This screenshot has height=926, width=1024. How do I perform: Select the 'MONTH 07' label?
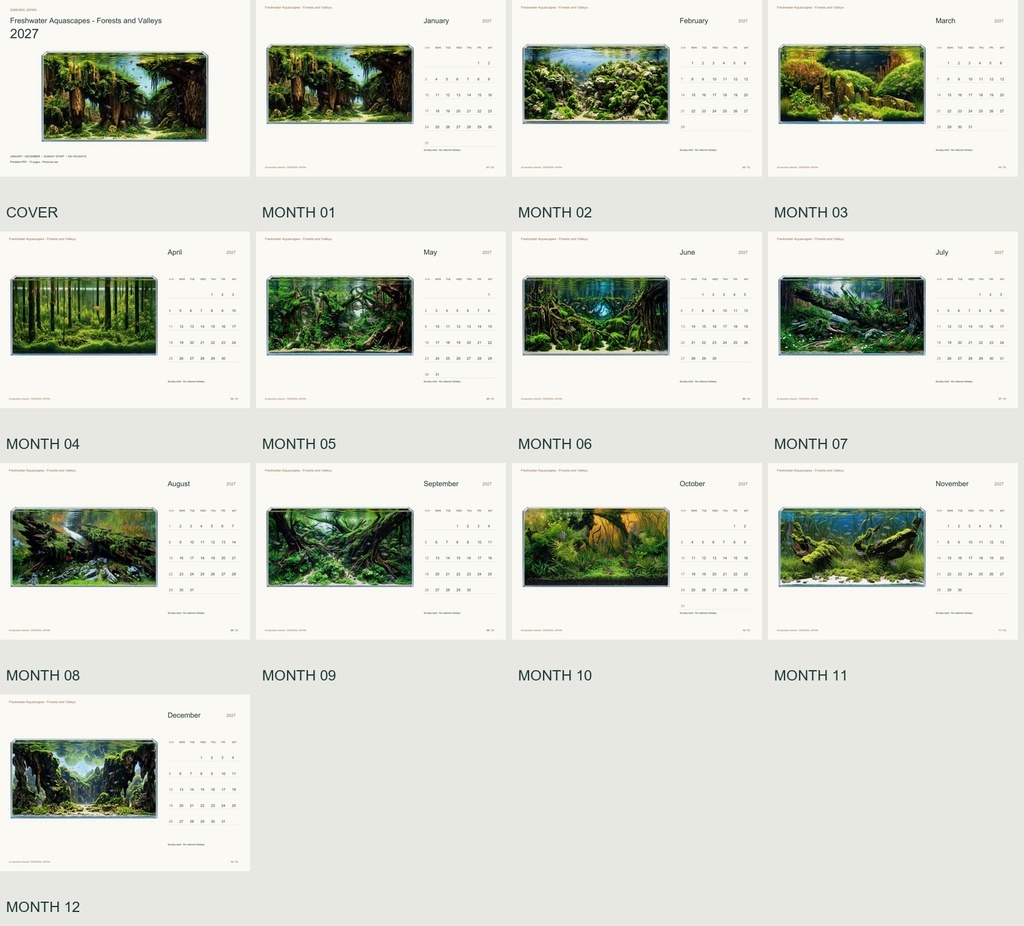[x=810, y=444]
